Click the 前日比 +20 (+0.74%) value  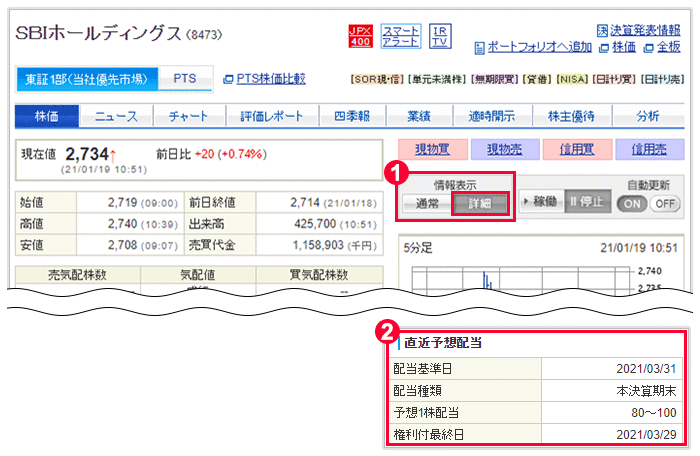tap(230, 154)
